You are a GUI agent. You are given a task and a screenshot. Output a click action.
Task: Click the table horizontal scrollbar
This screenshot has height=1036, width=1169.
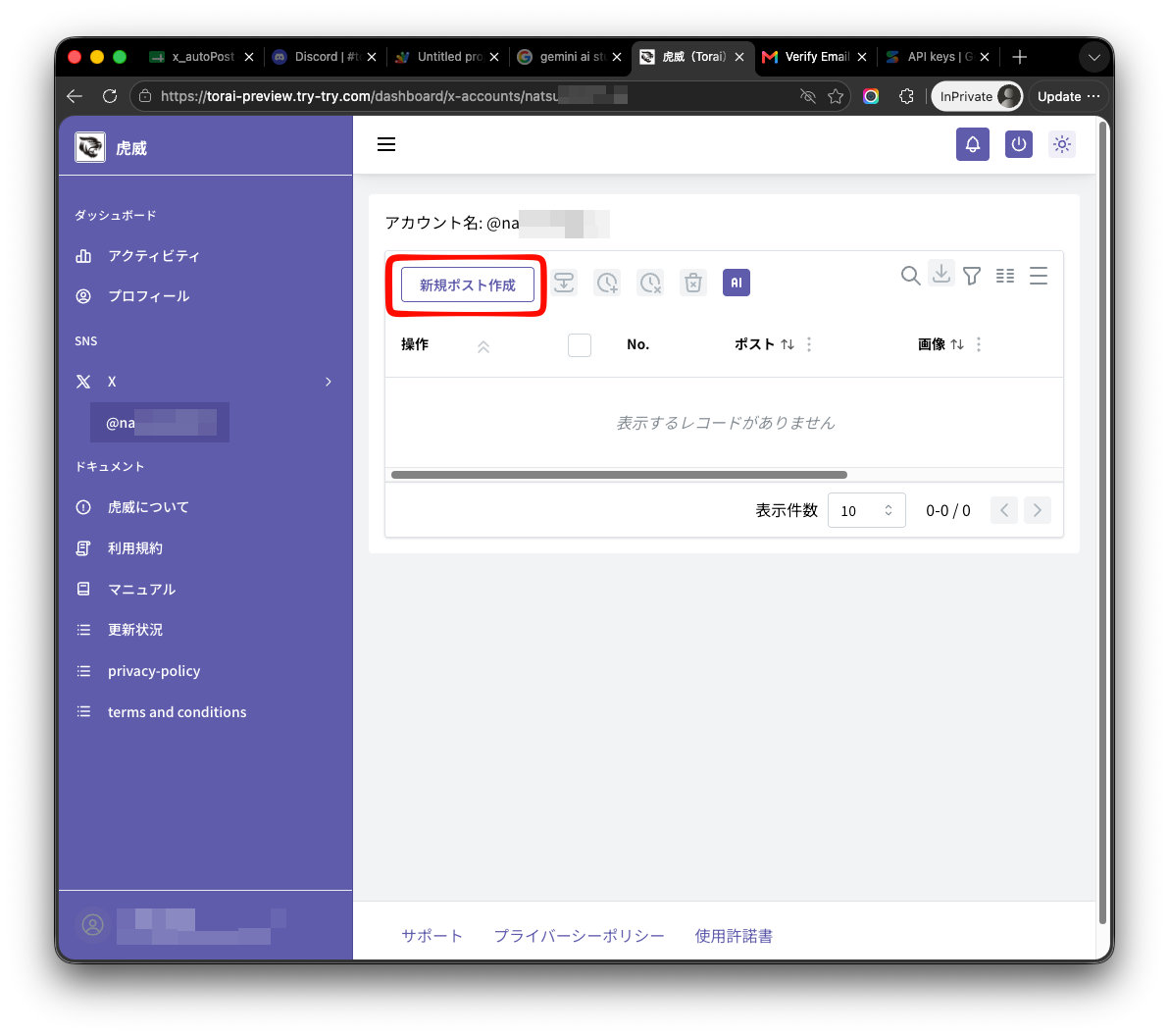click(x=619, y=475)
